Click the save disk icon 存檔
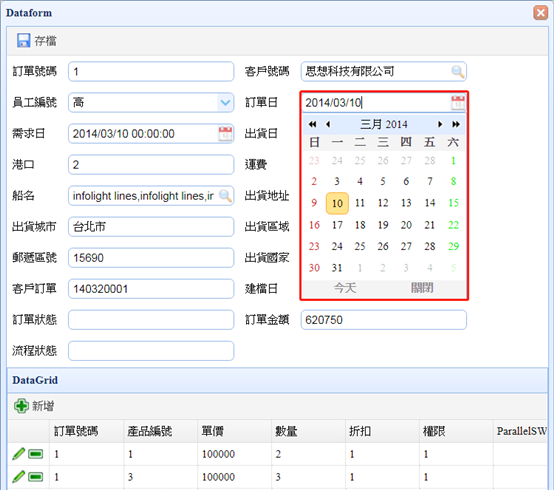Viewport: 554px width, 490px height. 23,41
